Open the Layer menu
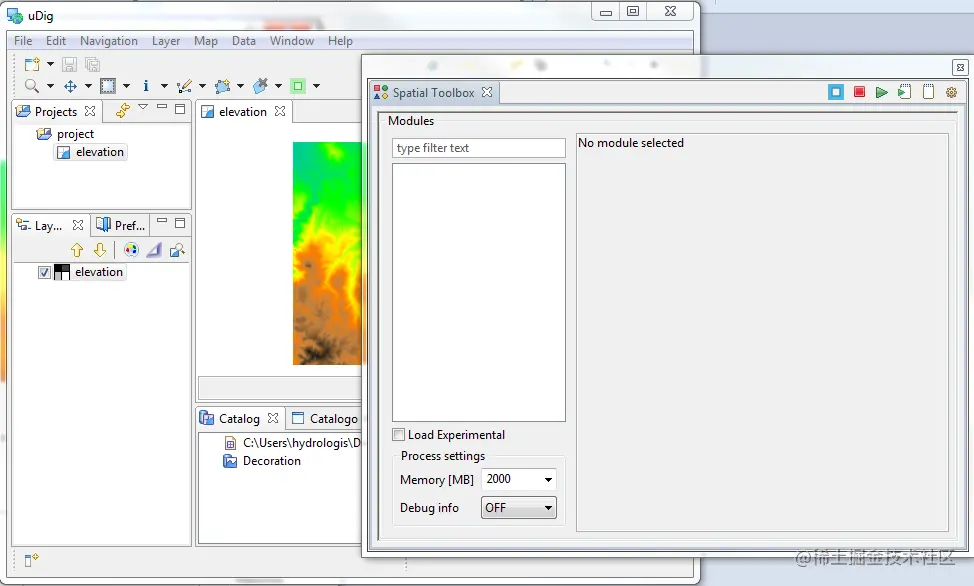The image size is (974, 586). (166, 41)
